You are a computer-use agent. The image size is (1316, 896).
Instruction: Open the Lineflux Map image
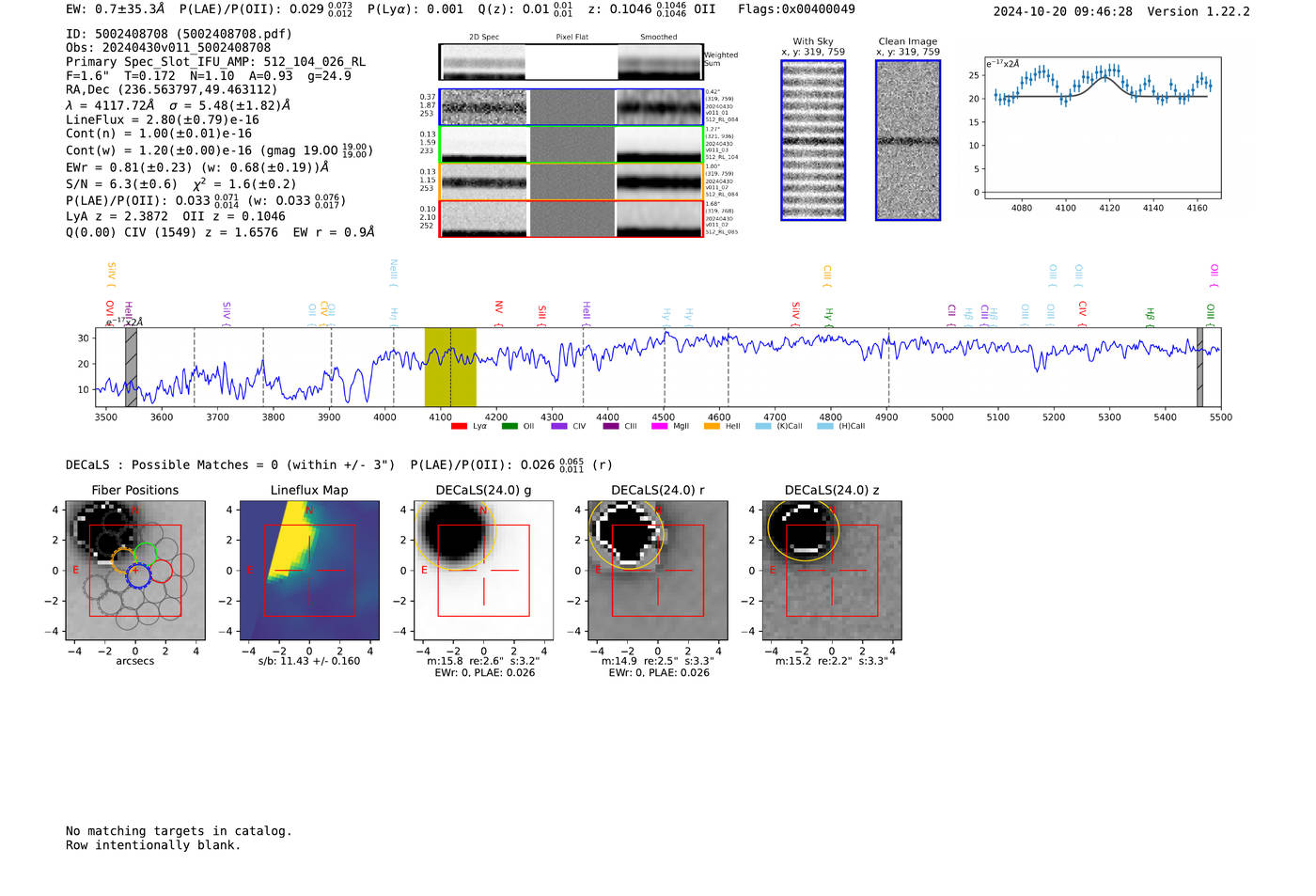click(309, 570)
